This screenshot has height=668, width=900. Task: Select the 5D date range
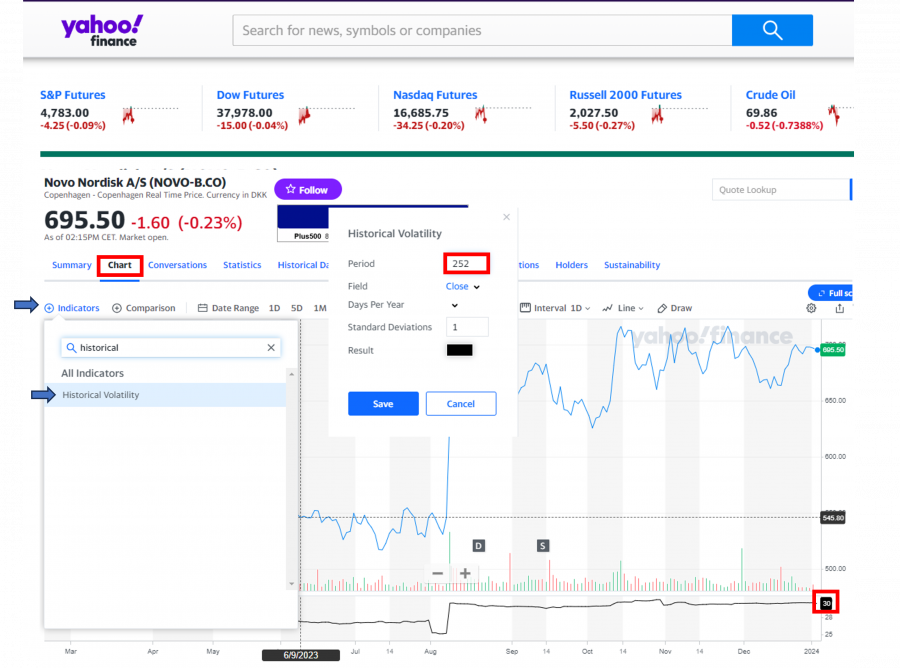pyautogui.click(x=296, y=308)
